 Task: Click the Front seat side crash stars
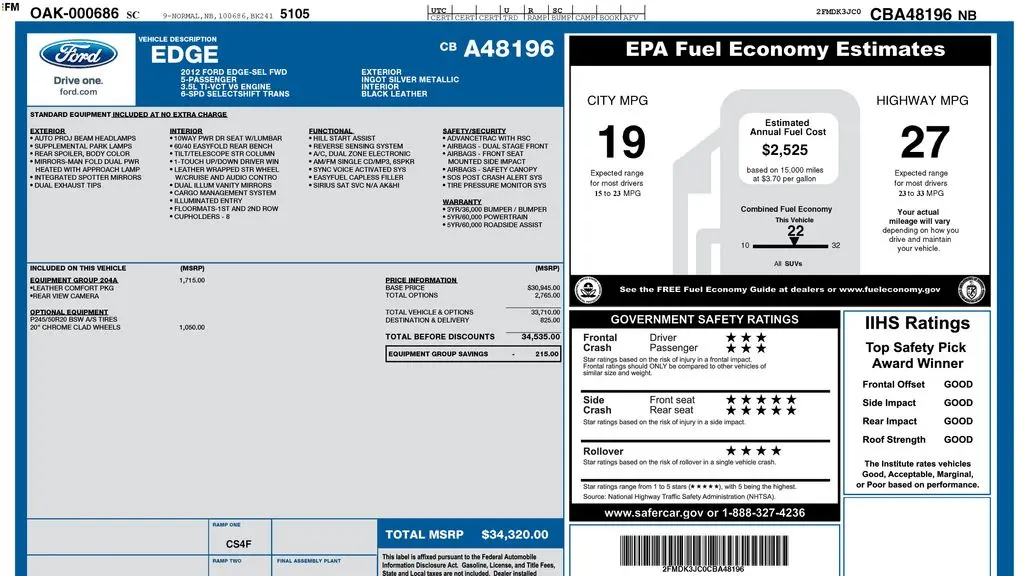pos(761,400)
